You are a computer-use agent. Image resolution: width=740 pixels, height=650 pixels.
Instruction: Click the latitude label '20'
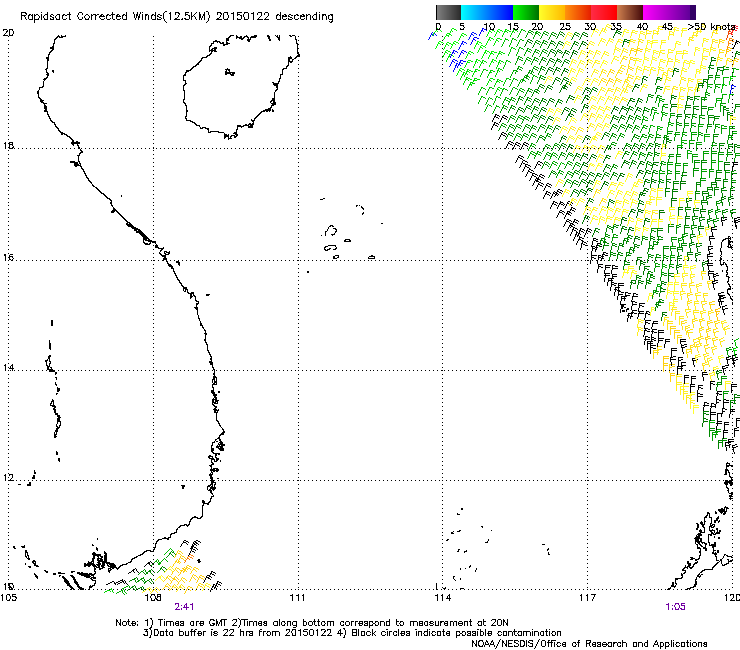pyautogui.click(x=8, y=33)
